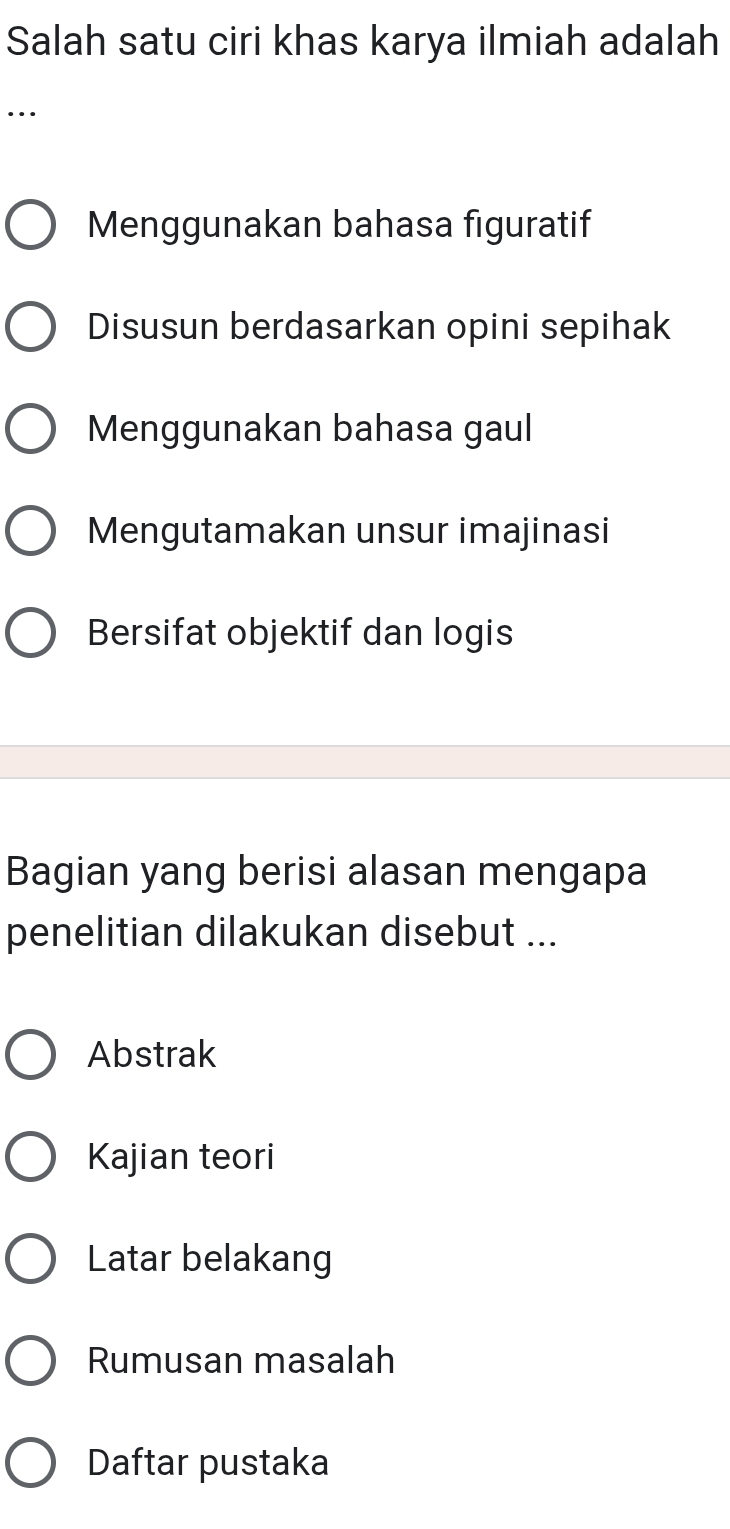
Task: Click the 'Mengutamakan unsur imajinasi' label text
Action: pyautogui.click(x=348, y=531)
